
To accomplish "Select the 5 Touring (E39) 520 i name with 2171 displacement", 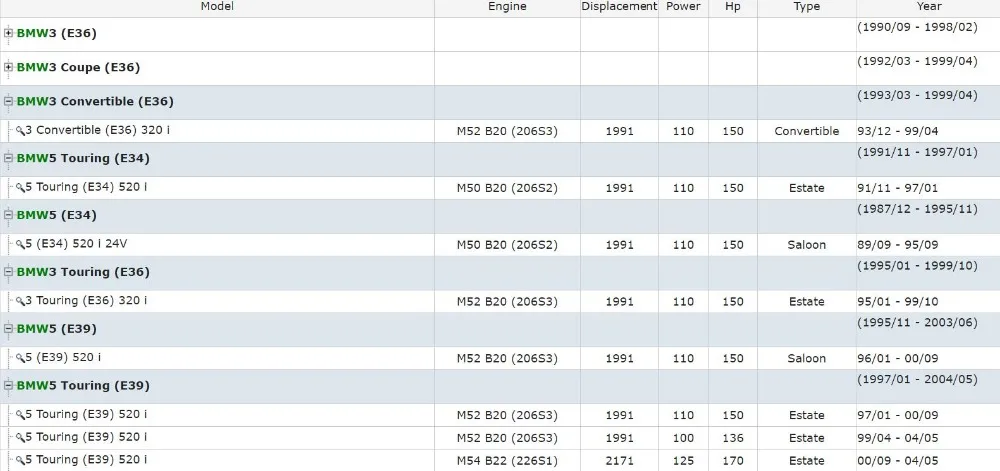I will click(86, 460).
